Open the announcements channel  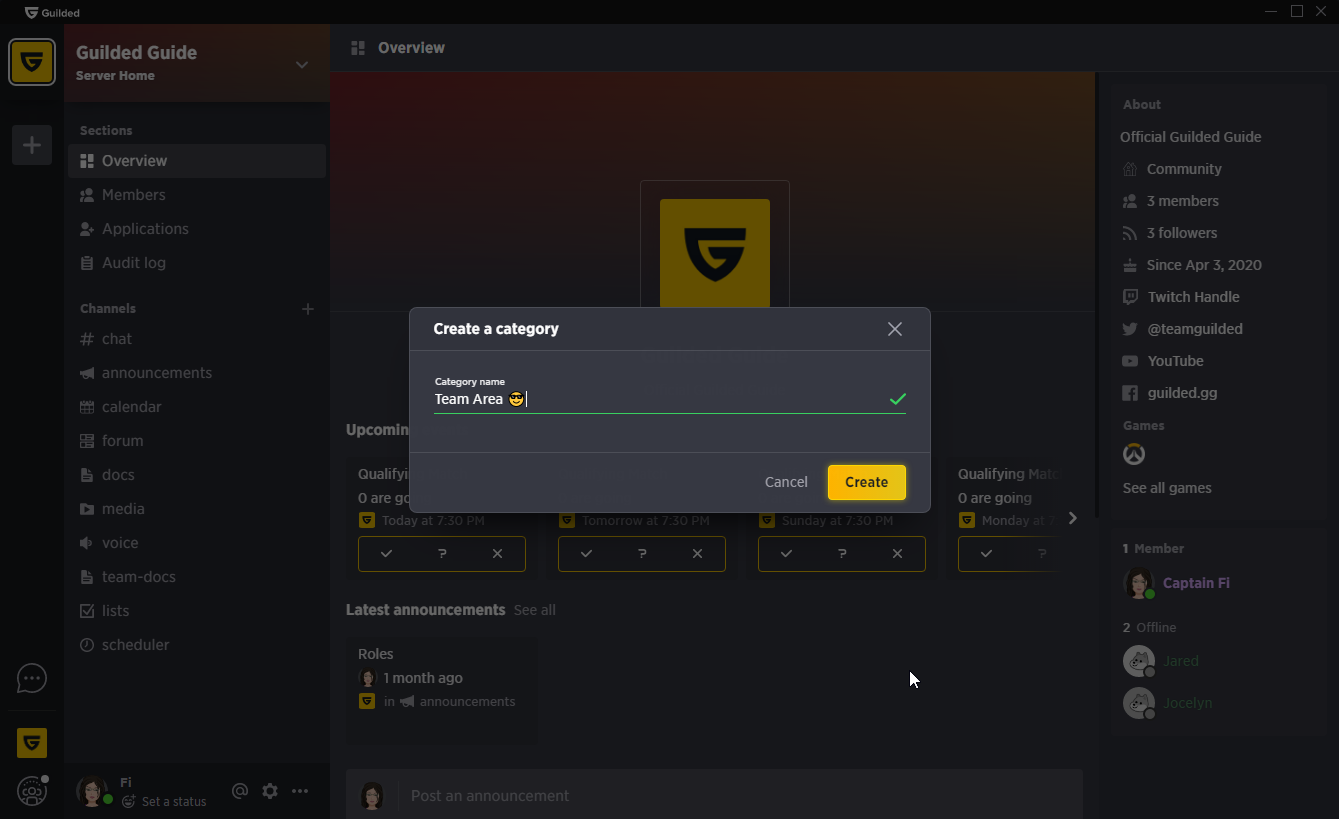pos(197,373)
